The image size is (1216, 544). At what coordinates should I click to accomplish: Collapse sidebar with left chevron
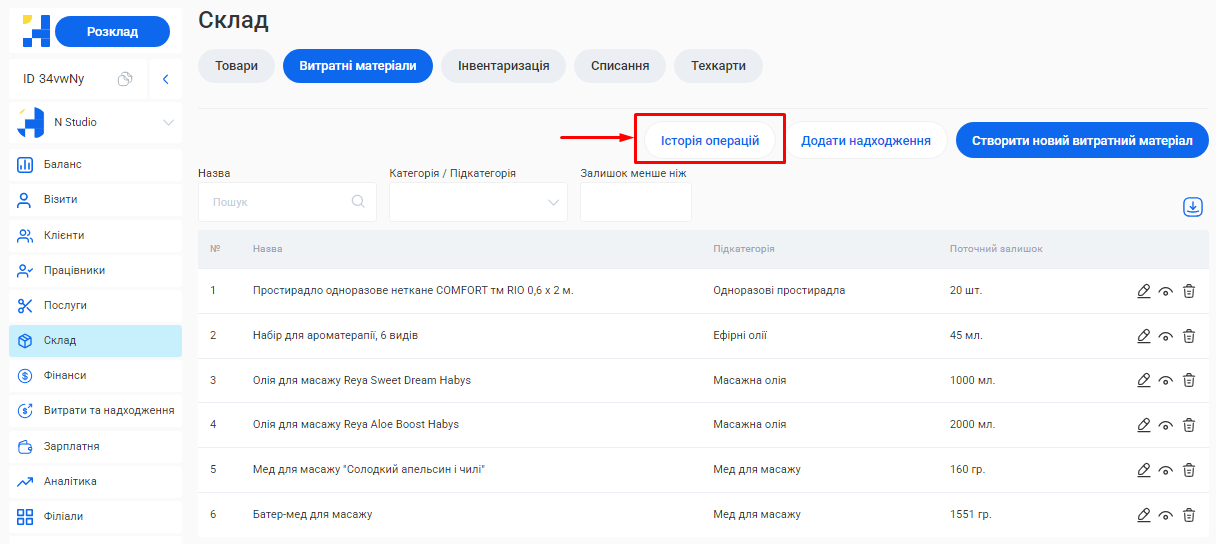coord(166,79)
